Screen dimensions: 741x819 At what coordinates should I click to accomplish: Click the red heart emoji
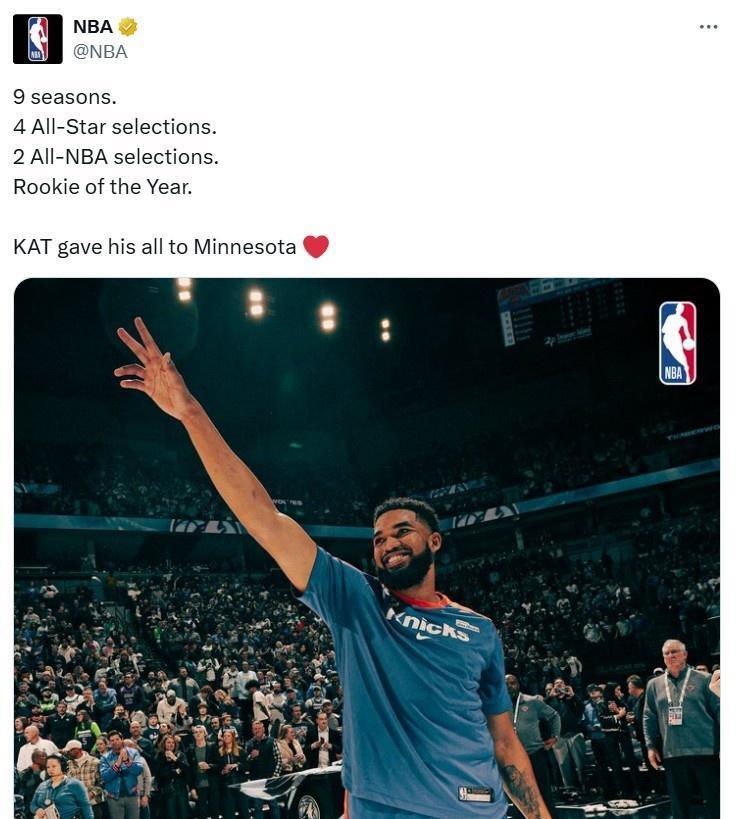point(316,246)
